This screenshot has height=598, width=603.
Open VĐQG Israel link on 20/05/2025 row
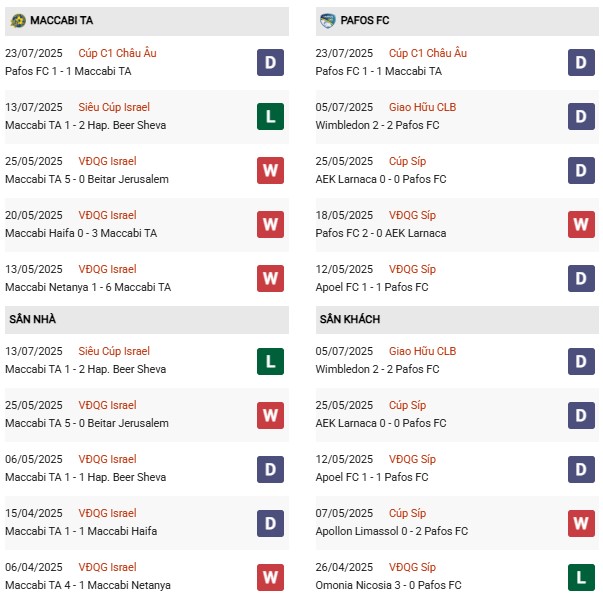(x=107, y=215)
